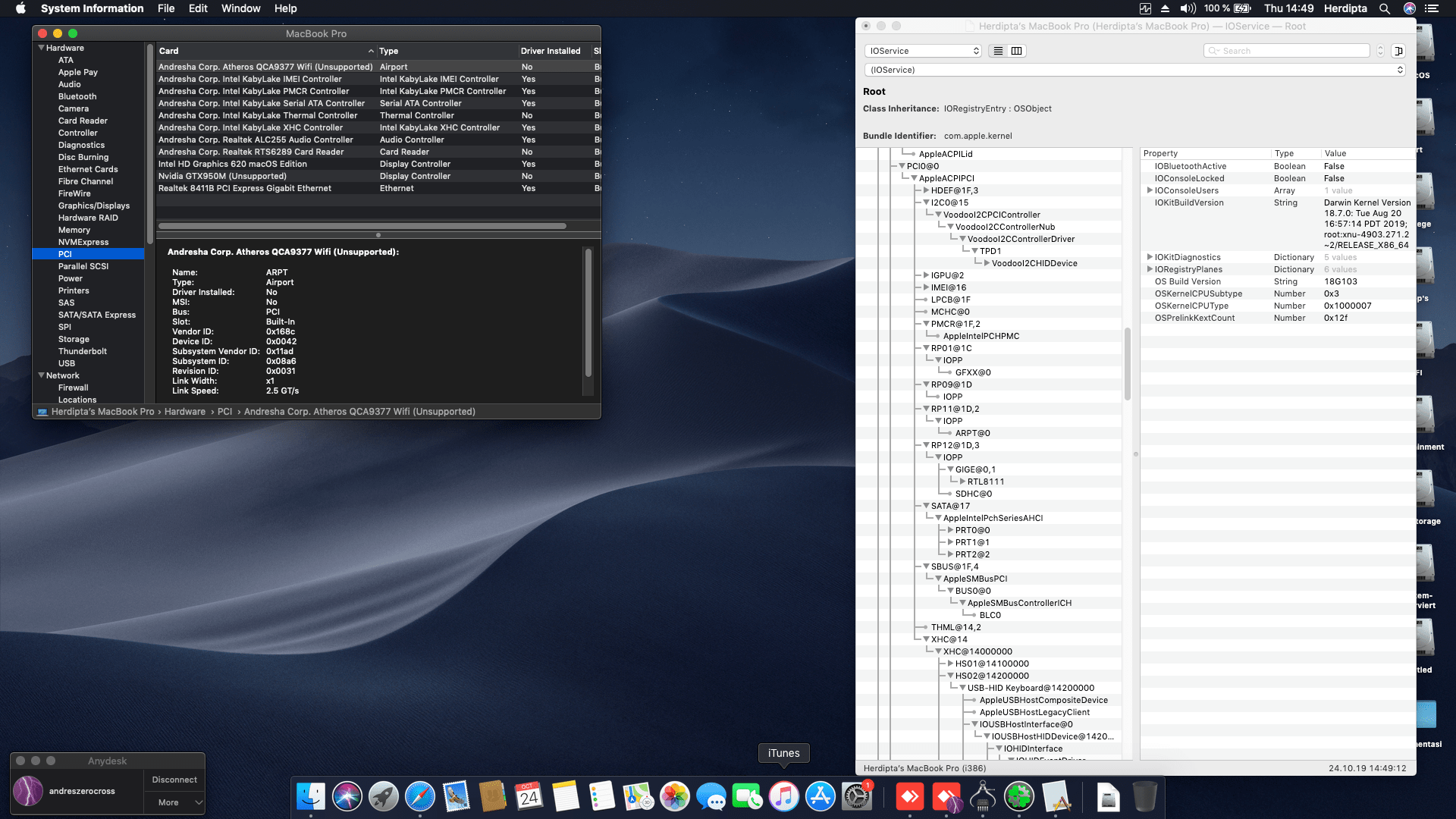Open the Help menu in the menu bar
This screenshot has width=1456, height=819.
click(286, 8)
